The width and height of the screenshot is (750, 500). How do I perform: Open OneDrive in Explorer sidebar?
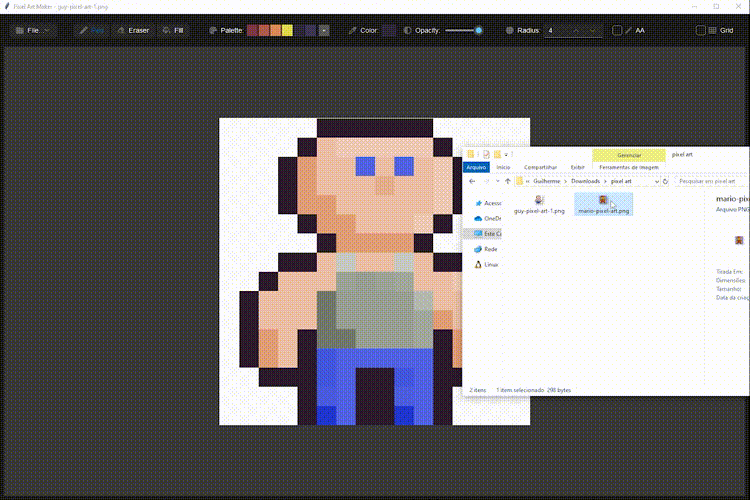(488, 219)
